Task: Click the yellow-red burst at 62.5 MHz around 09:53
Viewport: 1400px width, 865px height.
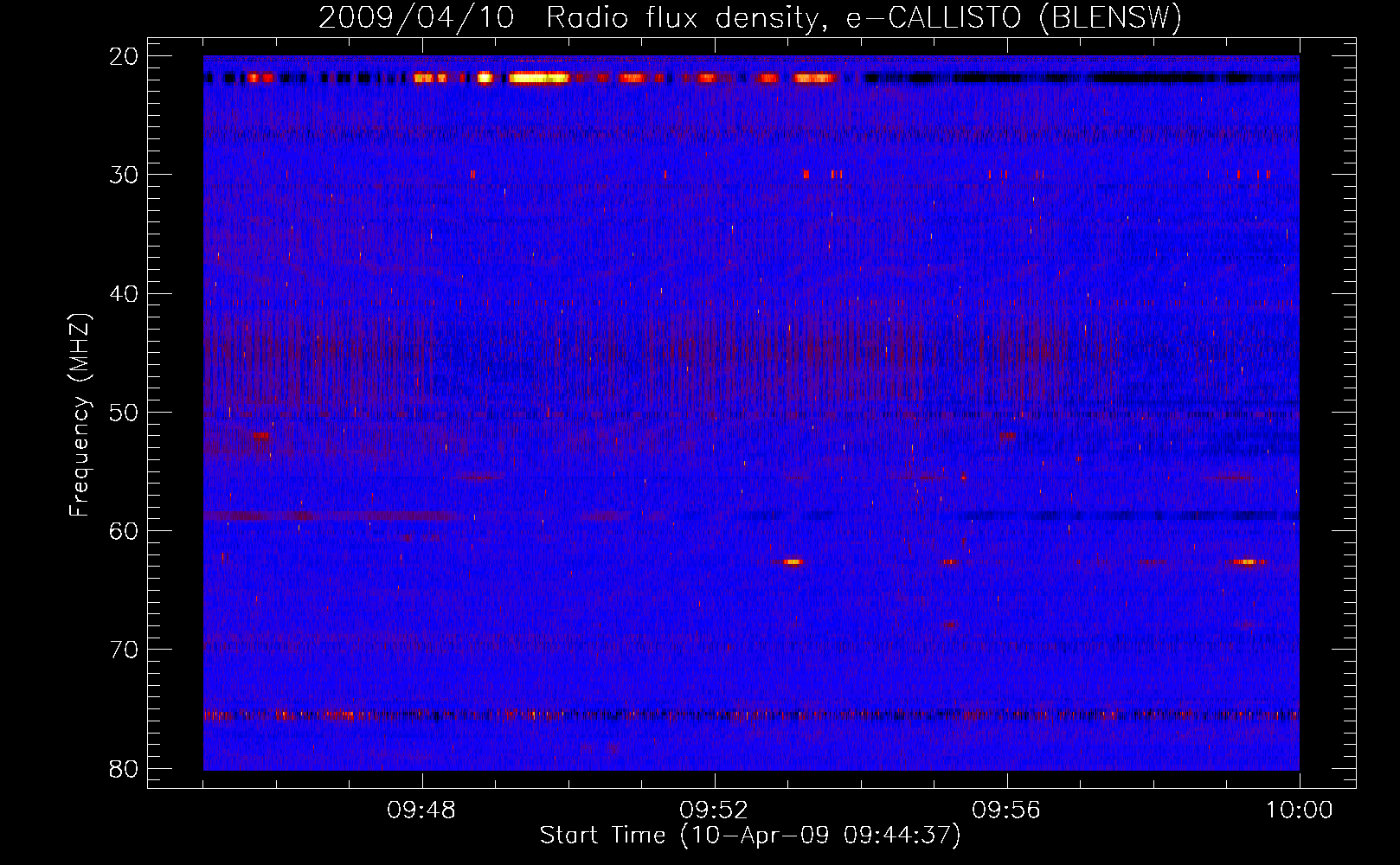Action: click(x=793, y=562)
